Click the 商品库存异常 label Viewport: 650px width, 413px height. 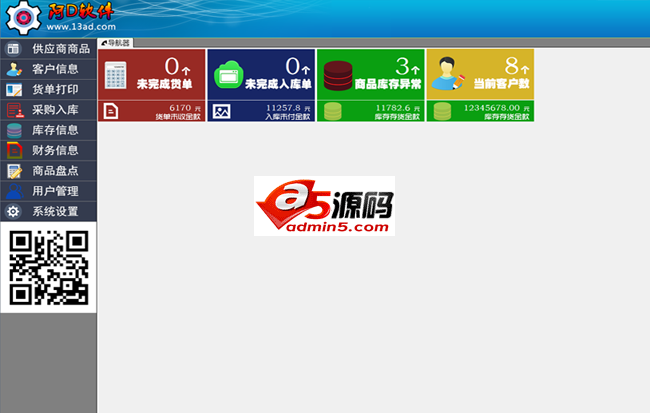coord(388,84)
